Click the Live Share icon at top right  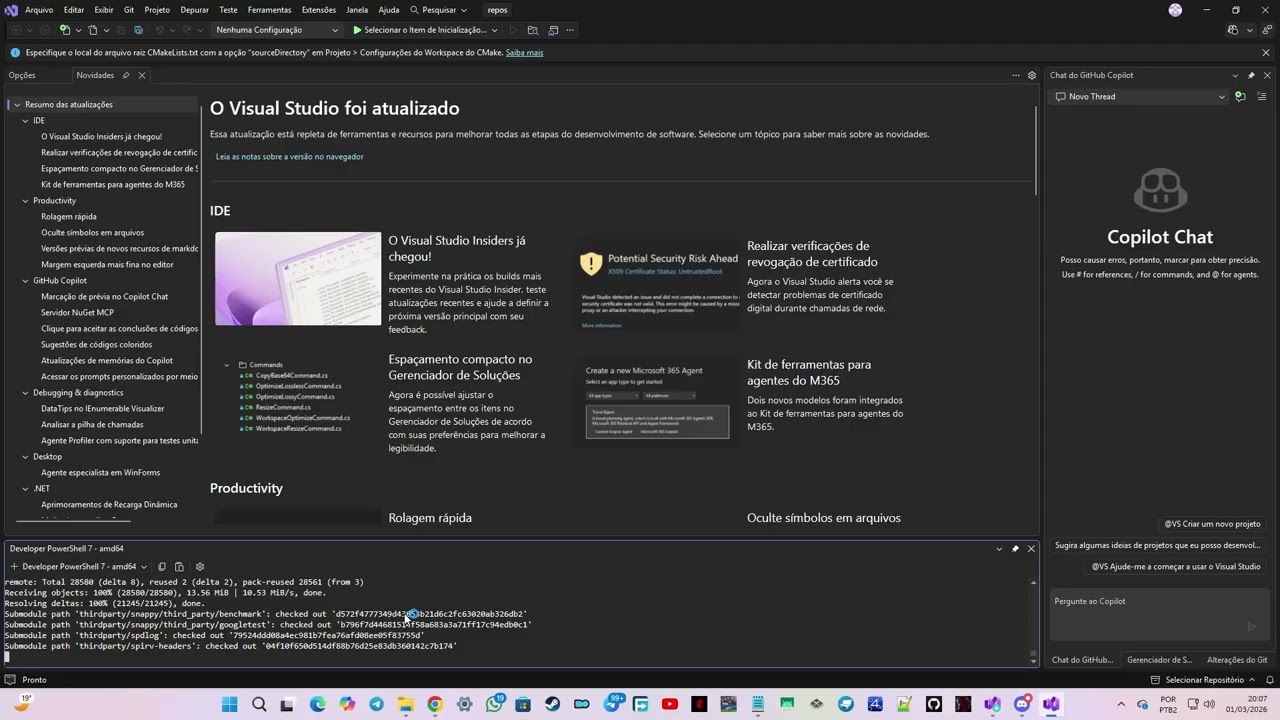1265,30
